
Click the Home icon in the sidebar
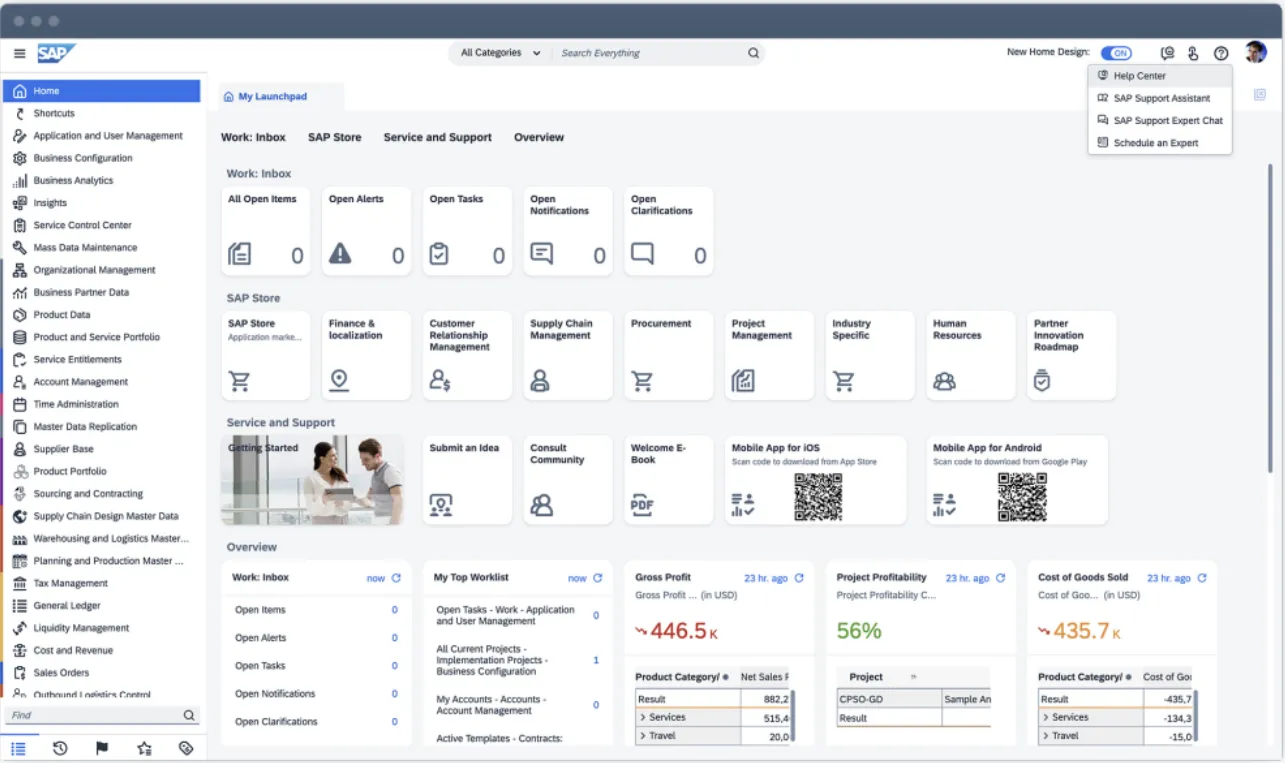coord(22,90)
